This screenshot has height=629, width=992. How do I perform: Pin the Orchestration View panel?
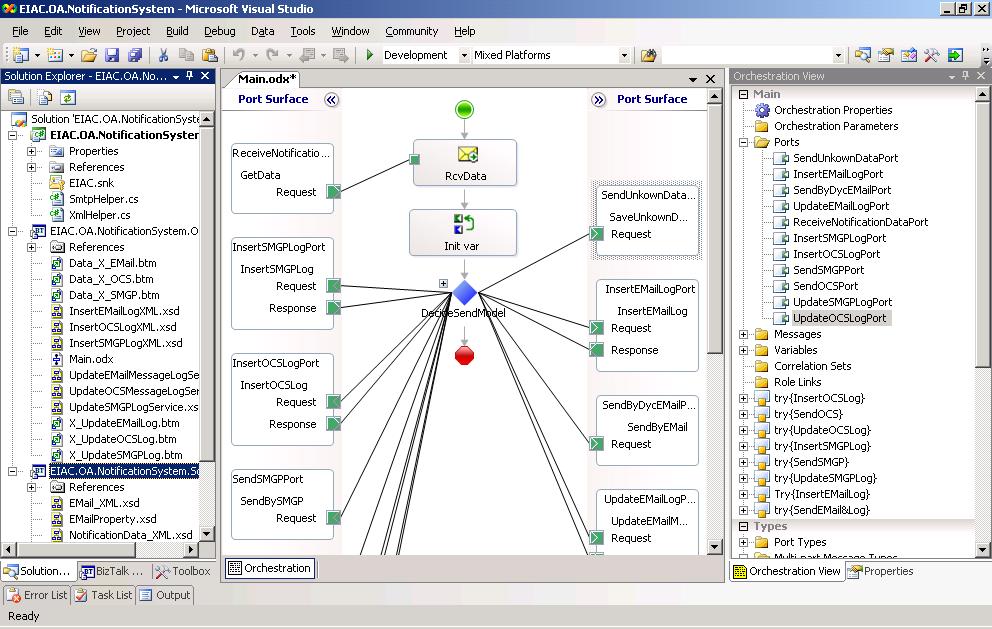pos(965,75)
